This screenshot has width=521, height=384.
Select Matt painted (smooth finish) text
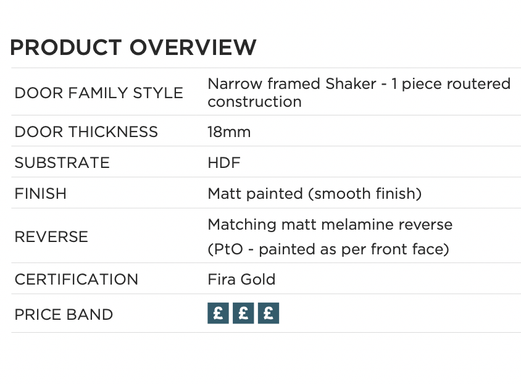(315, 194)
